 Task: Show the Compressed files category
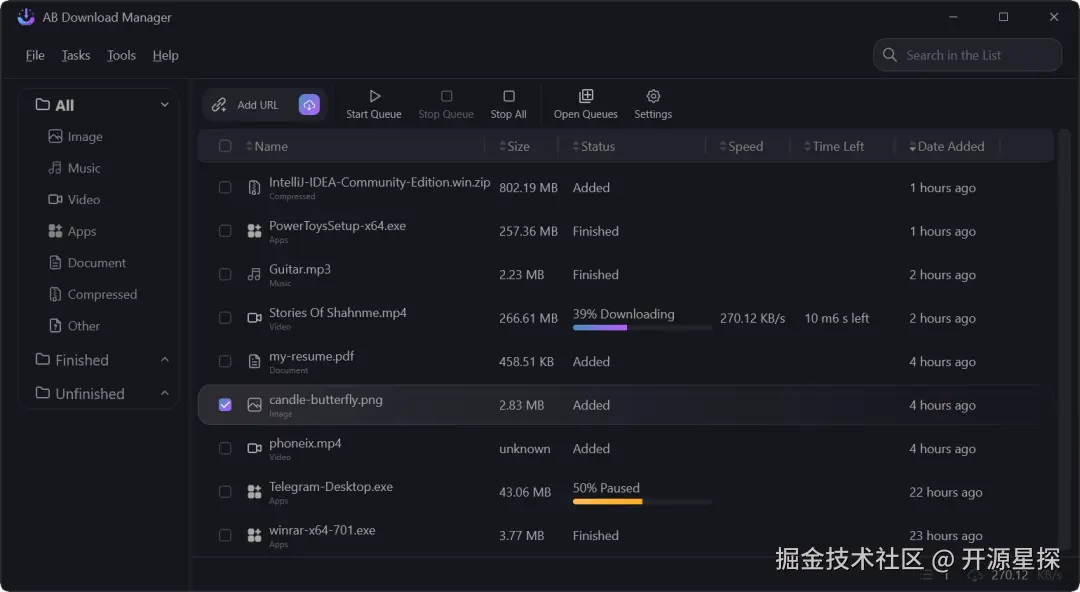click(101, 294)
